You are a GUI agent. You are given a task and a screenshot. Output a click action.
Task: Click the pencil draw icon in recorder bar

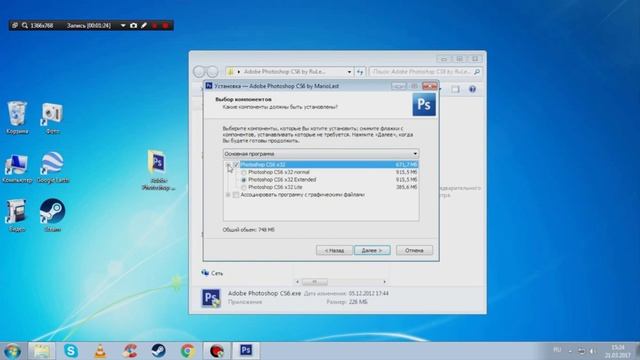pos(144,25)
